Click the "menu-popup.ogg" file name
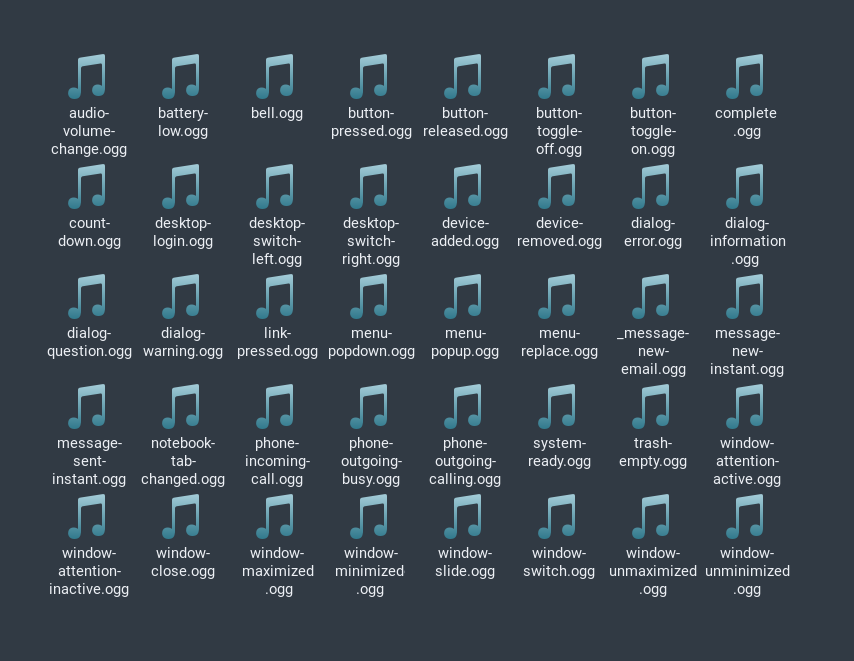Screen dimensions: 854x661 pyautogui.click(x=465, y=342)
